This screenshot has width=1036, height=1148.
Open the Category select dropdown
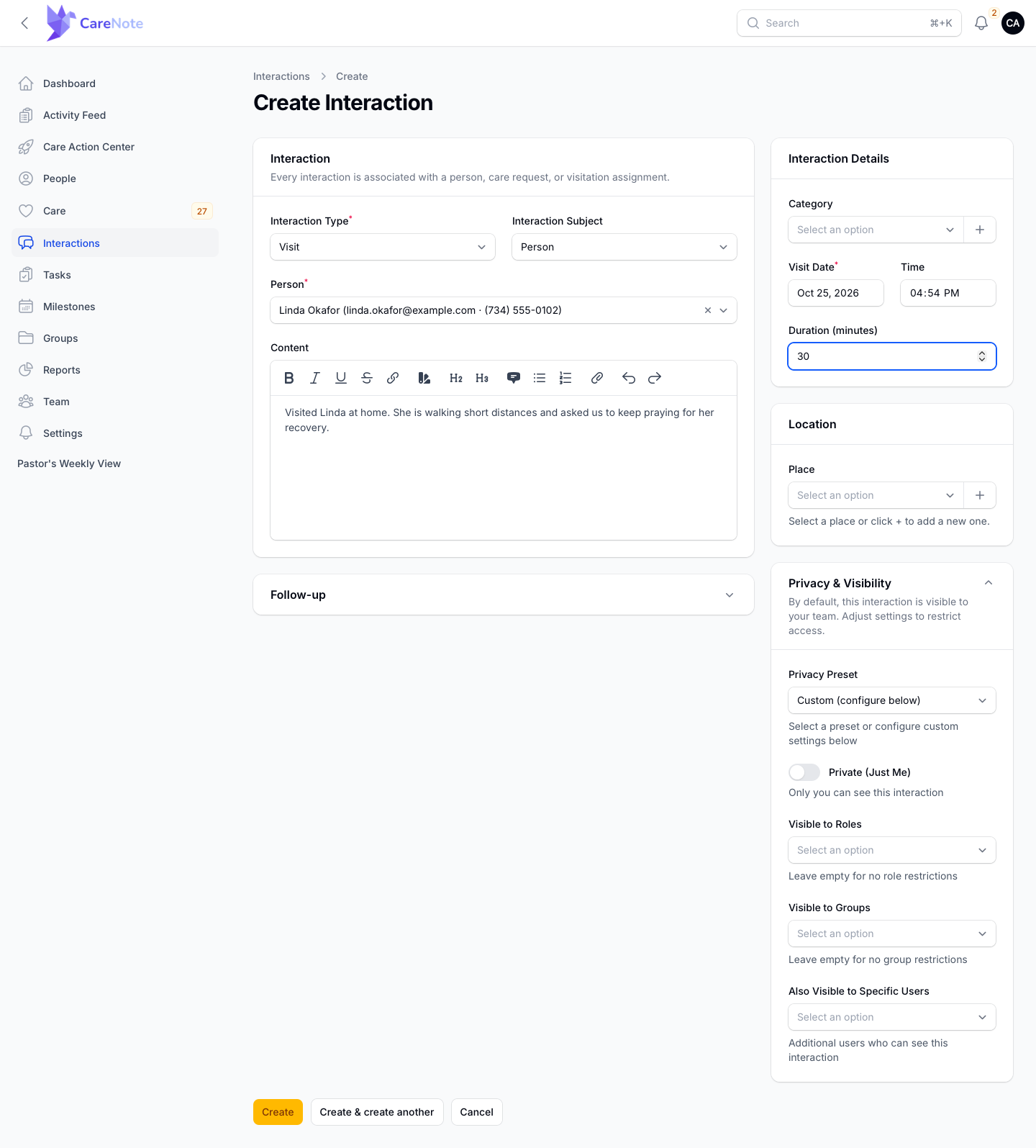876,230
